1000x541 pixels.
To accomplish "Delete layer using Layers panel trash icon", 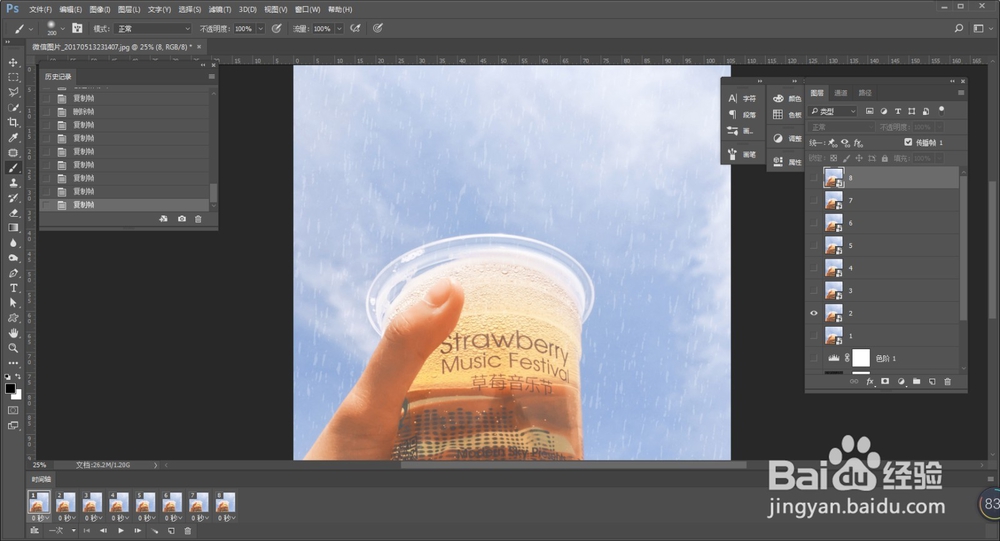I will pyautogui.click(x=947, y=382).
